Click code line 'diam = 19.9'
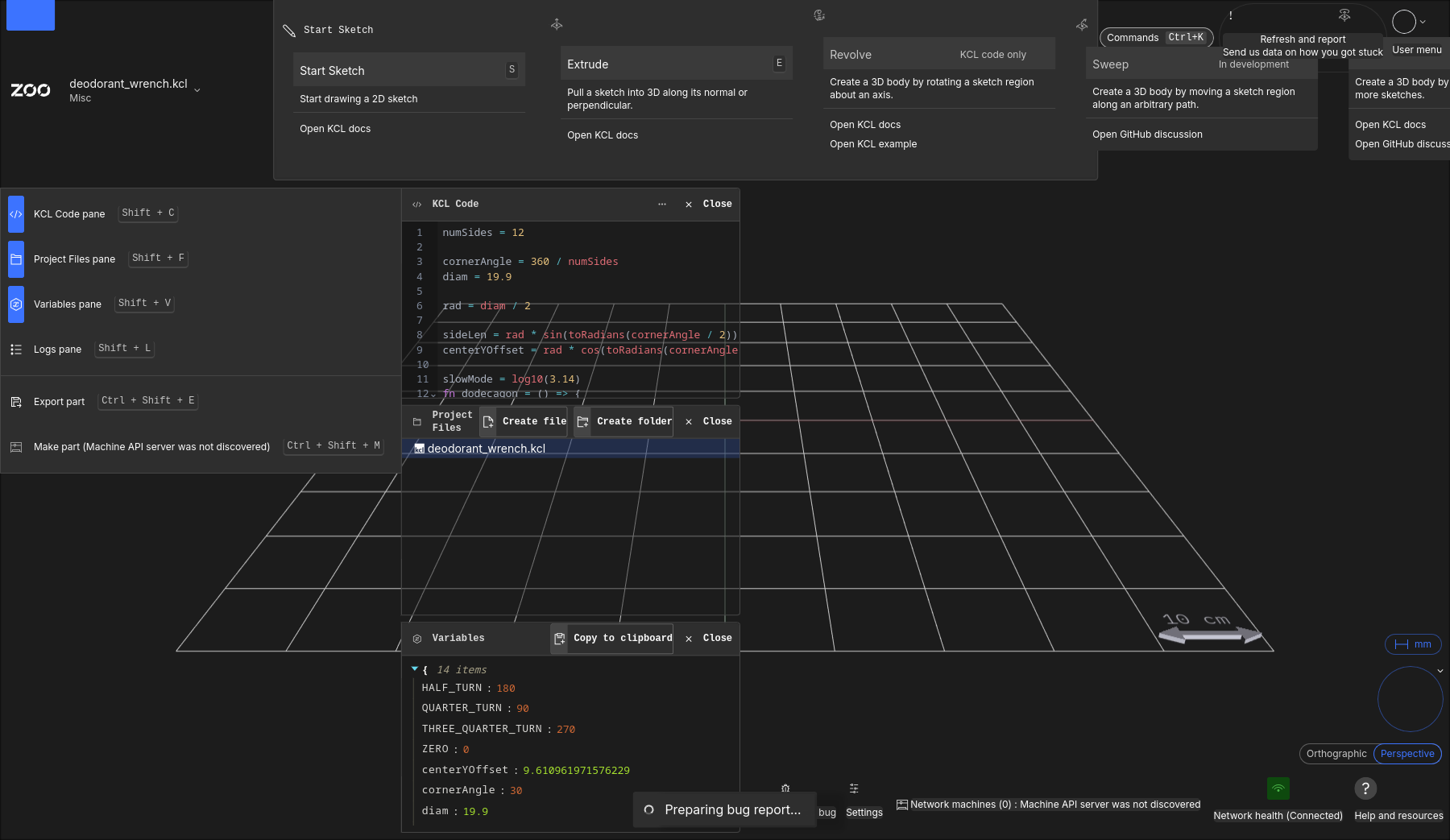1450x840 pixels. [477, 277]
